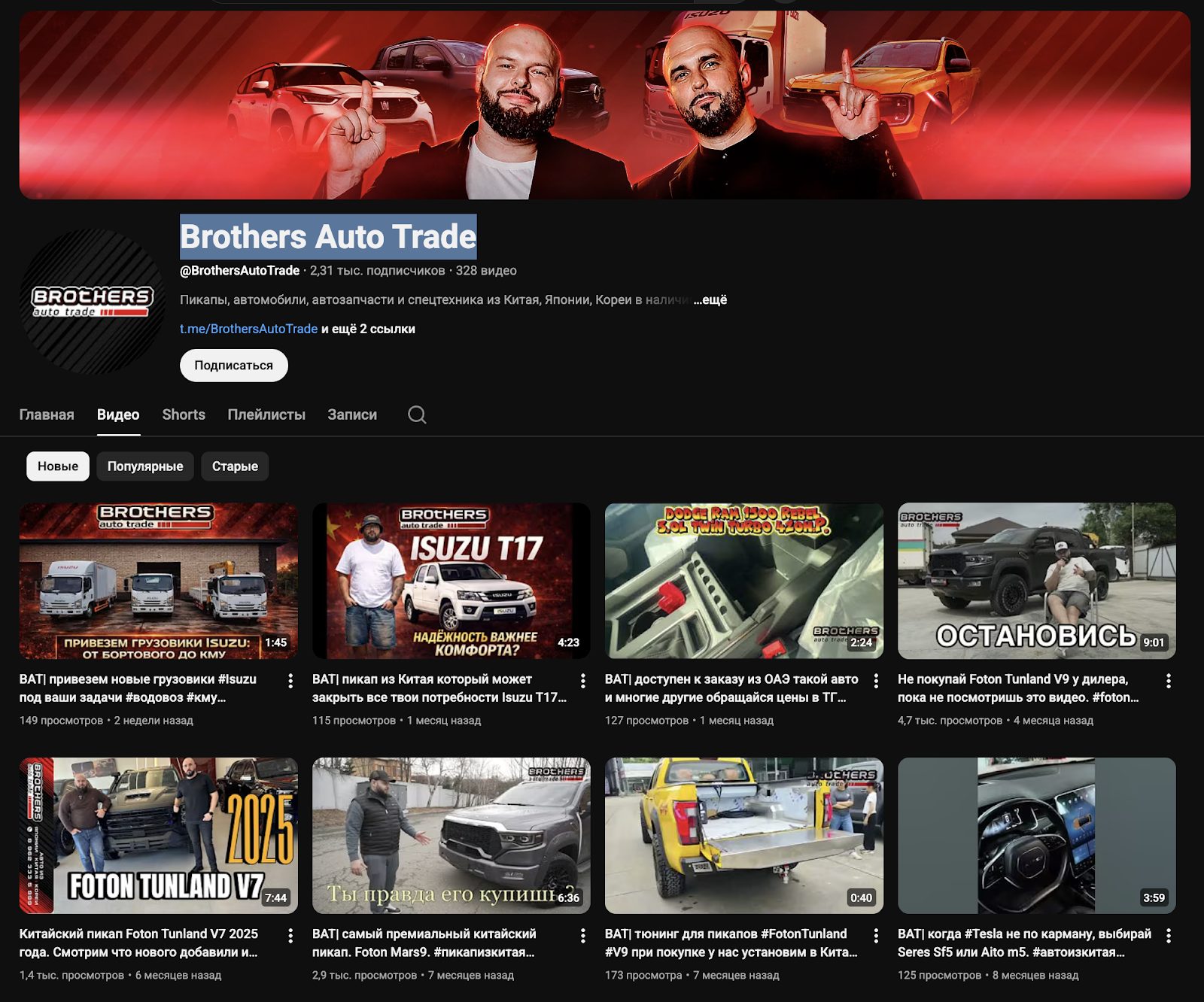Click '2,9 тыс. просмотров • 7 месяцев назад' text
1204x1002 pixels.
click(x=413, y=975)
